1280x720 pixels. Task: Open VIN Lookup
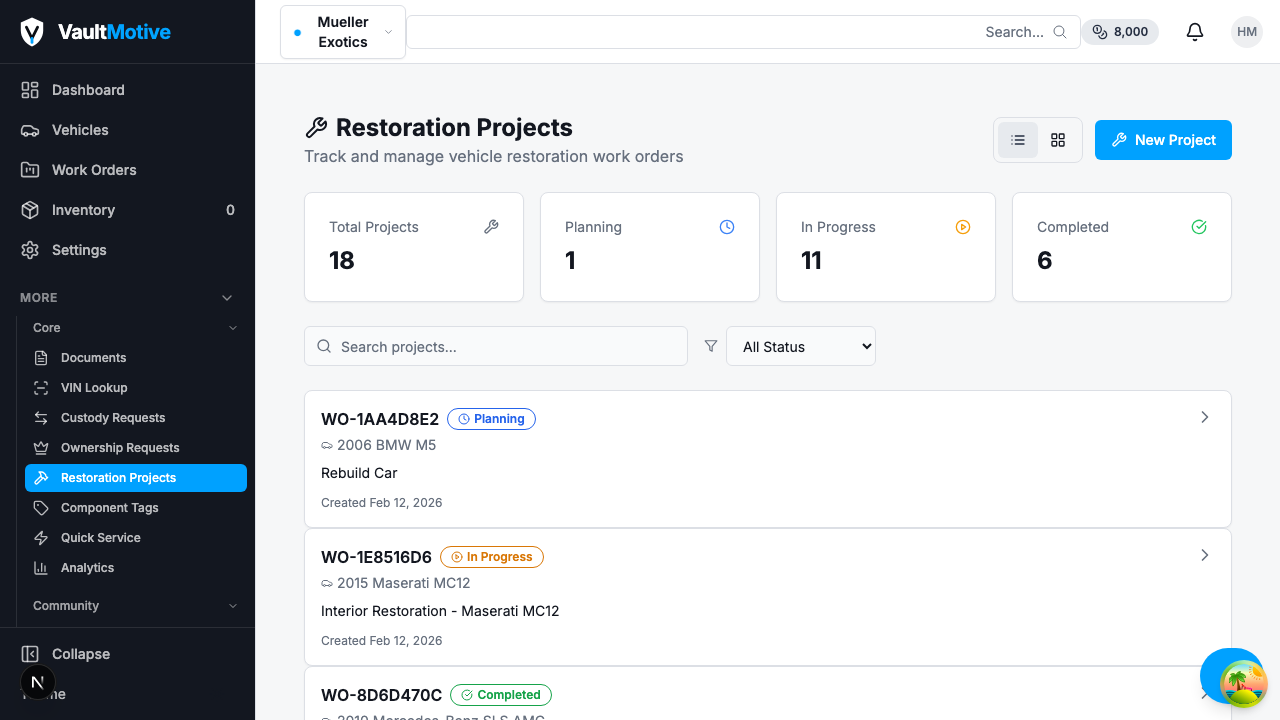136,388
